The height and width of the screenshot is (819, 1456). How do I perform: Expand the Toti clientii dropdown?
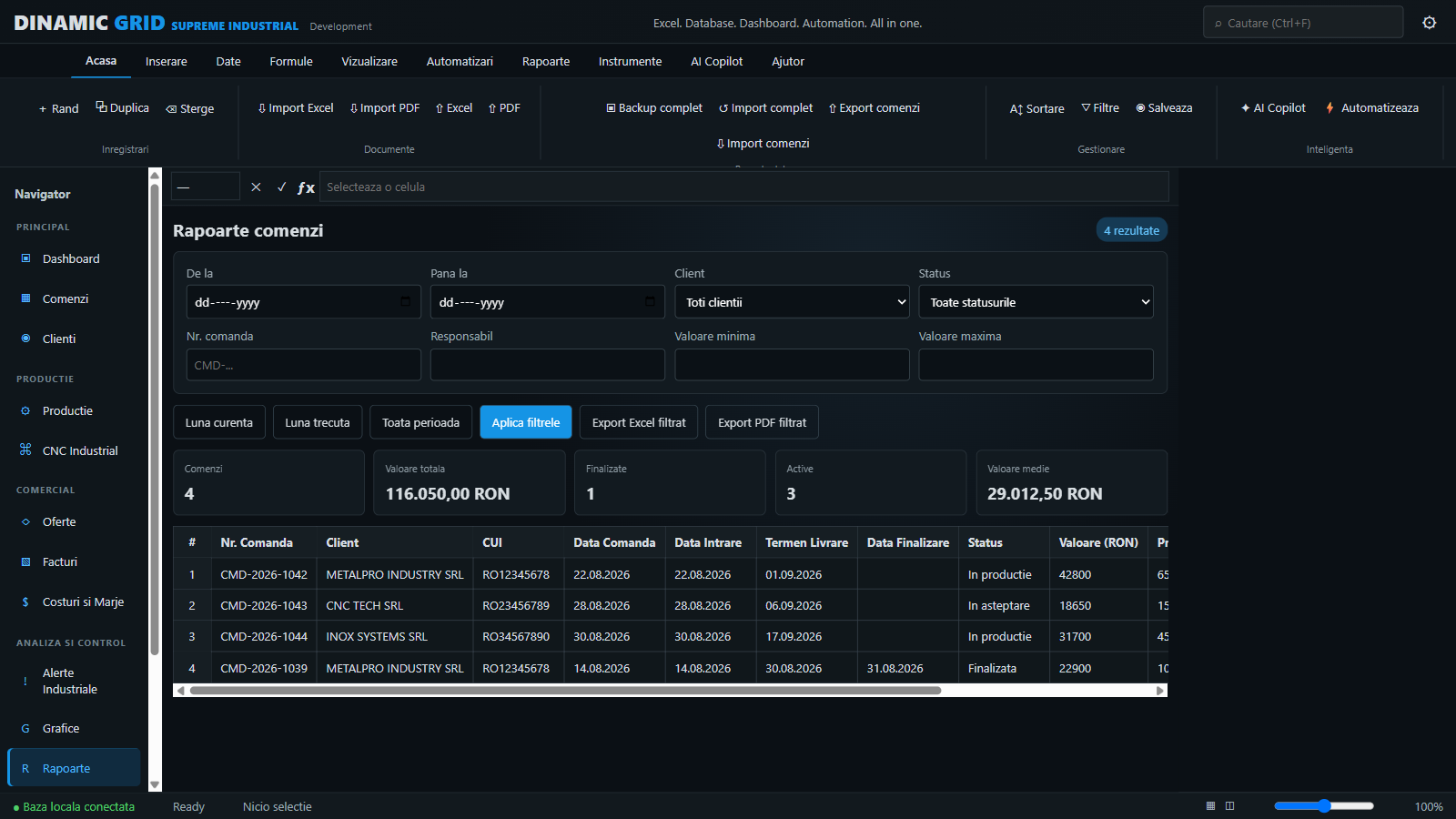pyautogui.click(x=792, y=302)
